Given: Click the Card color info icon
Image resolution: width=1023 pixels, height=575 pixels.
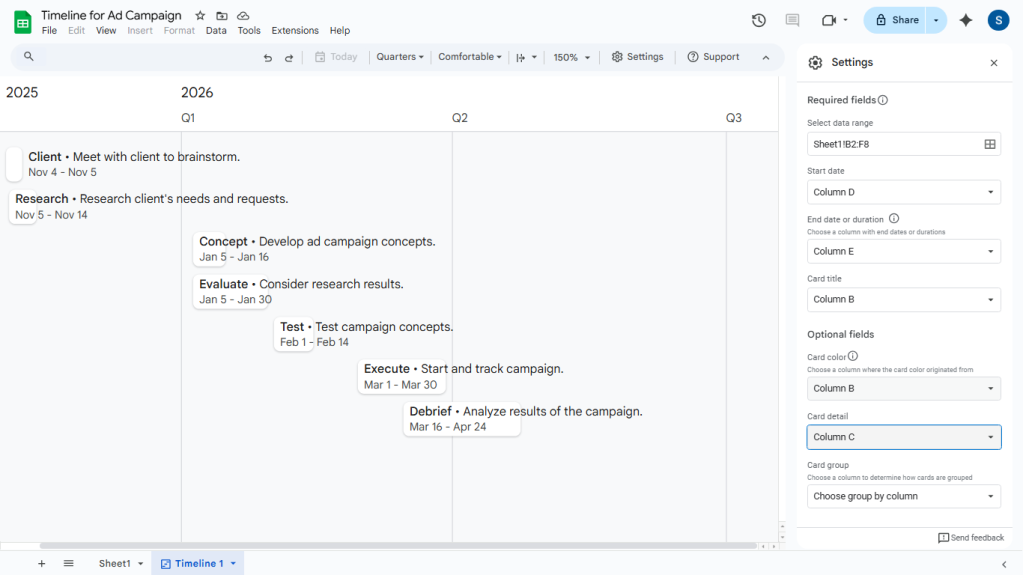Looking at the screenshot, I should click(x=853, y=356).
